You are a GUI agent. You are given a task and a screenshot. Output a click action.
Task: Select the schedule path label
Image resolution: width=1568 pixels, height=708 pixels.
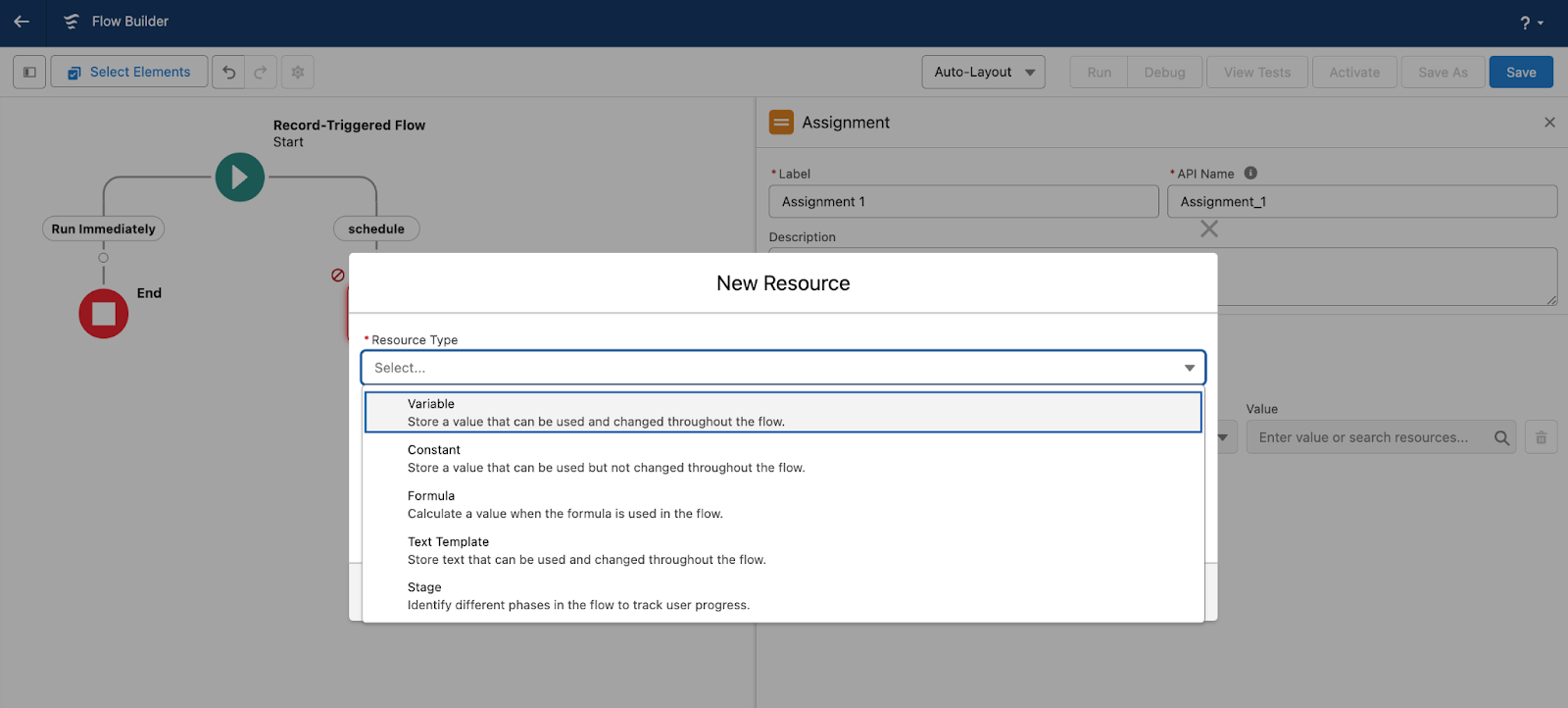click(x=376, y=228)
